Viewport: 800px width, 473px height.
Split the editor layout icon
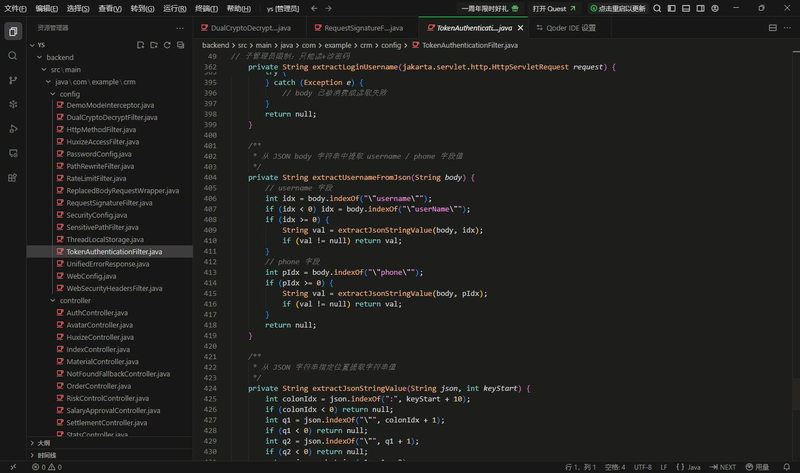point(772,28)
